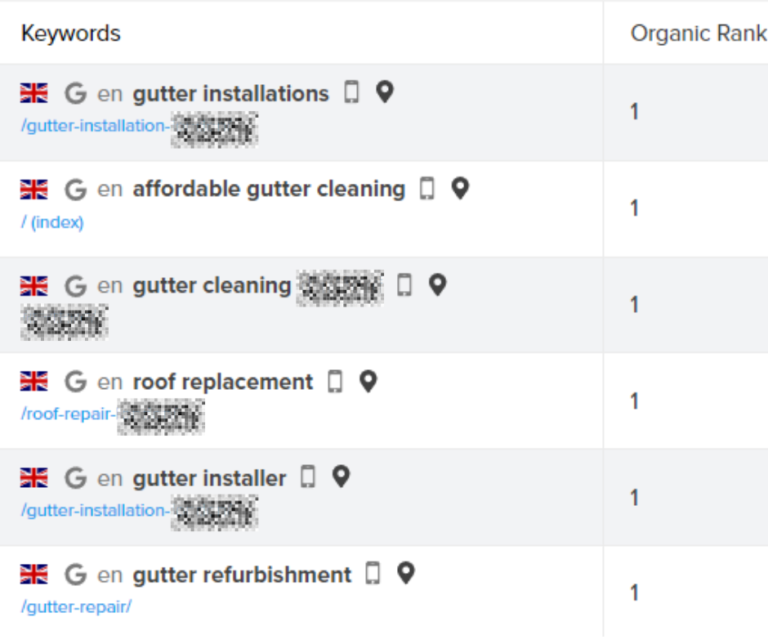Open the /gutter-repair/ page link
Image resolution: width=768 pixels, height=644 pixels.
point(76,607)
